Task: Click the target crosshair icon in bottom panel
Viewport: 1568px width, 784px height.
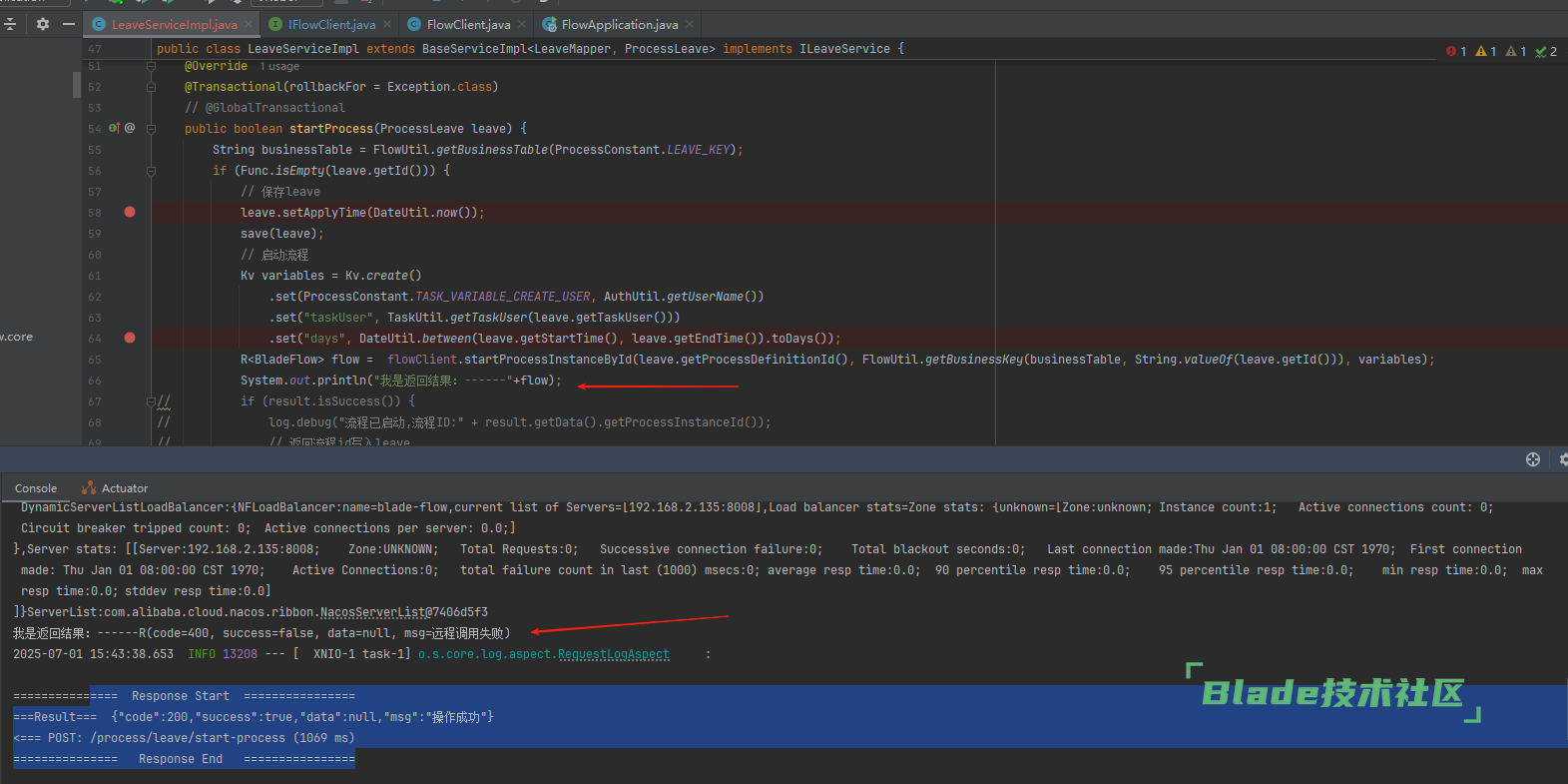Action: coord(1533,459)
